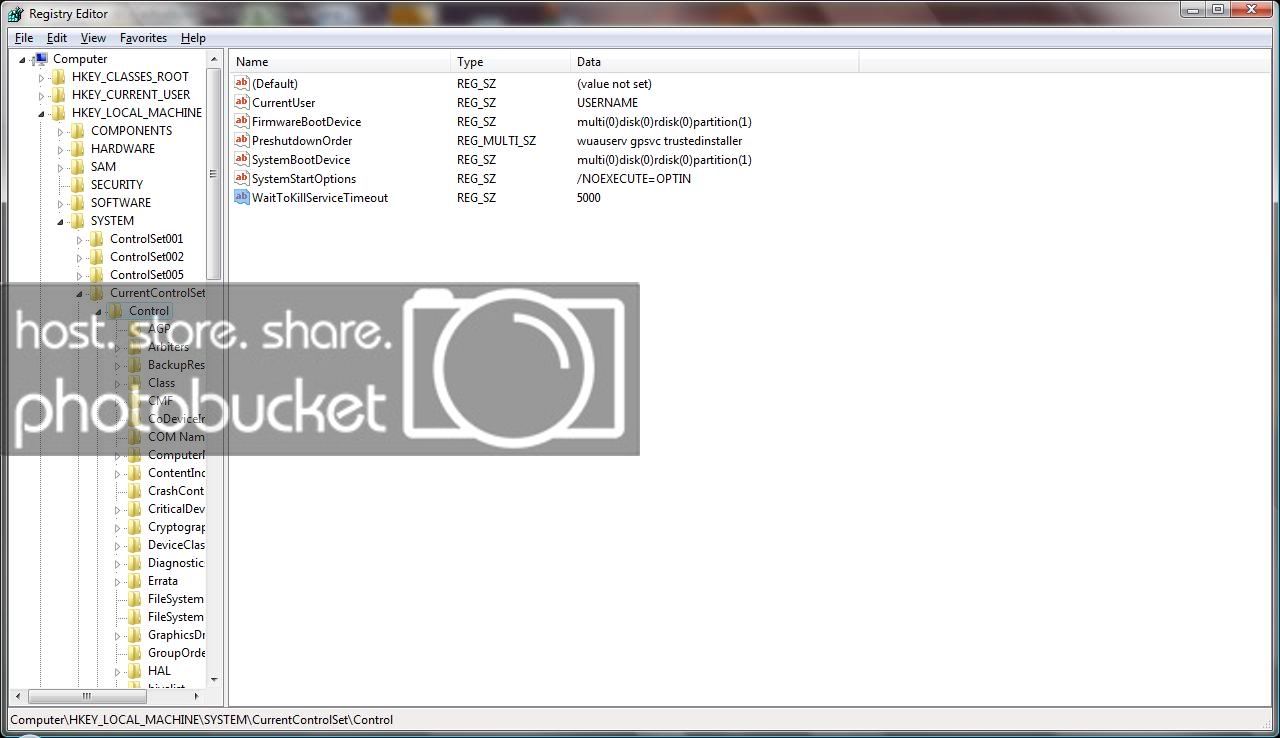The image size is (1280, 738).
Task: Click the HARDWARE folder icon
Action: (78, 149)
